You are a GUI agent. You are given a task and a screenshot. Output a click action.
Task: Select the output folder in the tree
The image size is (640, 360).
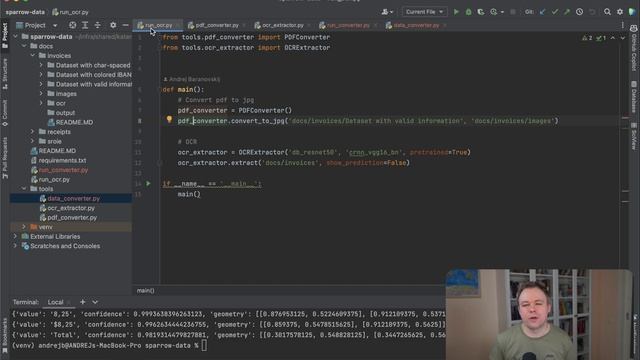click(65, 113)
